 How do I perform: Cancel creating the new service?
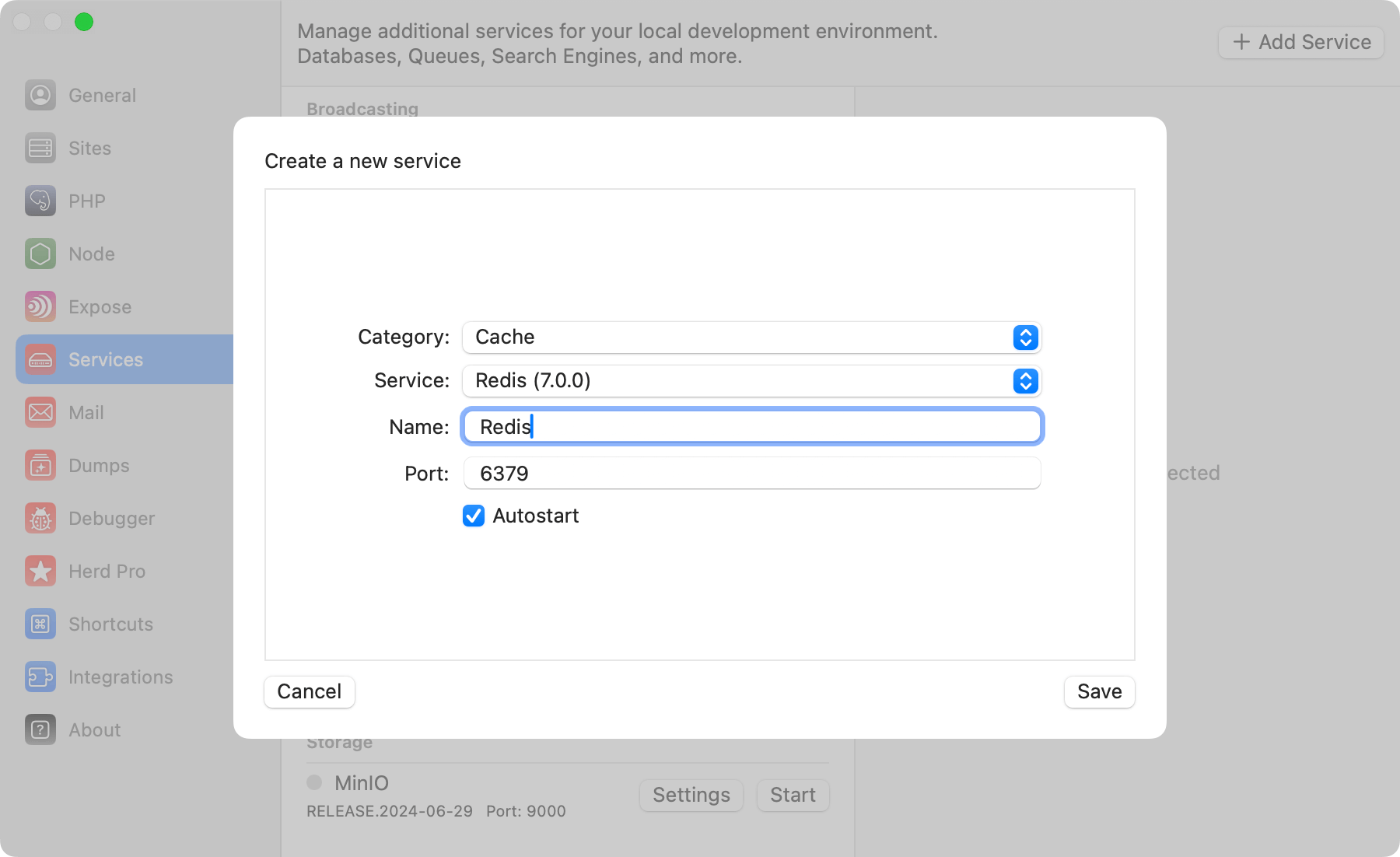(309, 691)
